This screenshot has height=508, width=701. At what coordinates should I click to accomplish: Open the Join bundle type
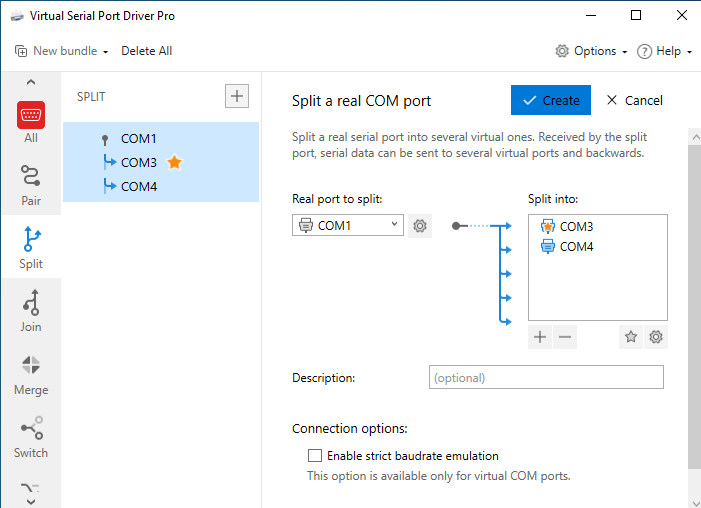(31, 310)
